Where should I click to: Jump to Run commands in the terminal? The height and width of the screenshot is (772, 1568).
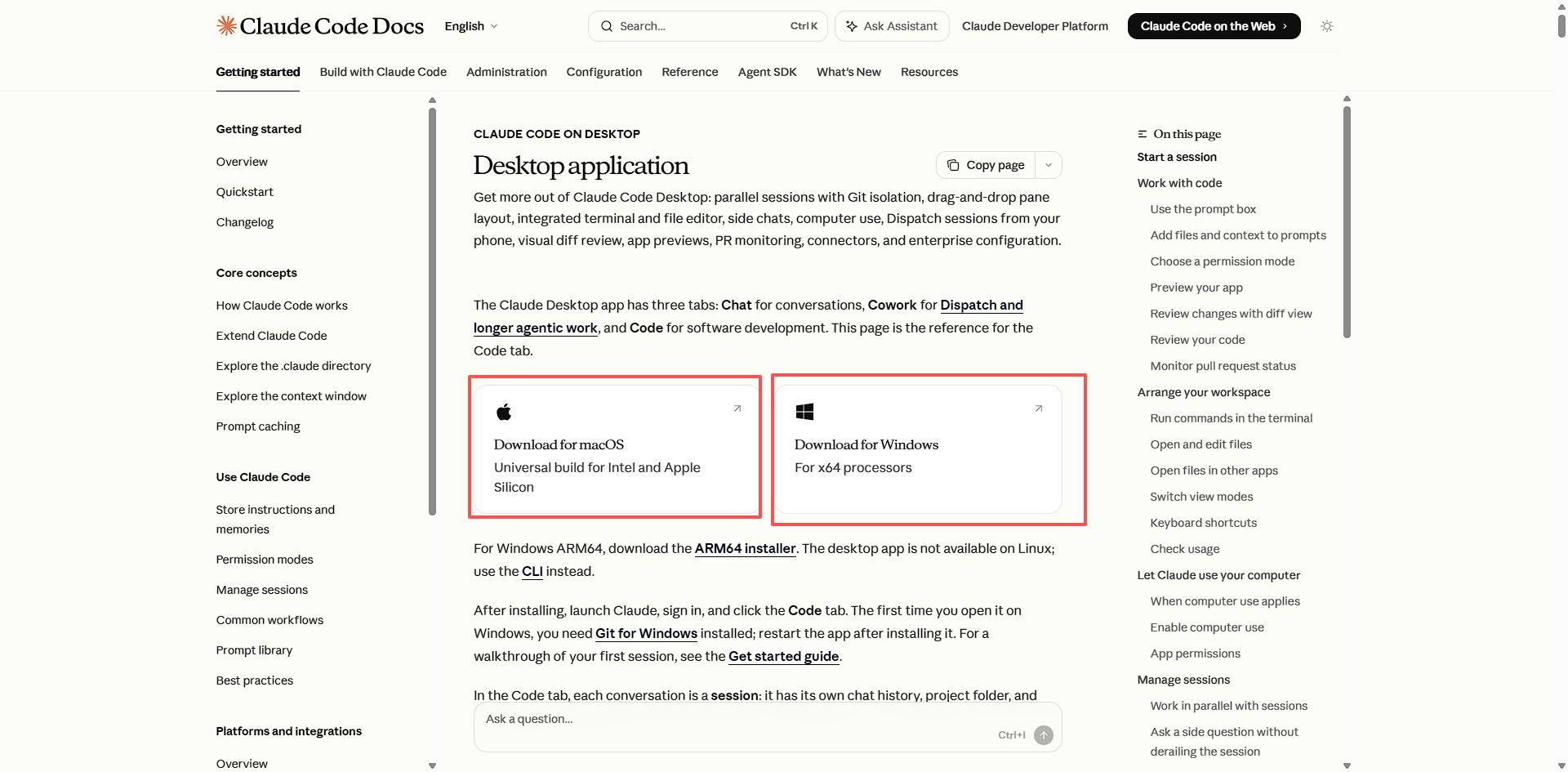[x=1232, y=418]
